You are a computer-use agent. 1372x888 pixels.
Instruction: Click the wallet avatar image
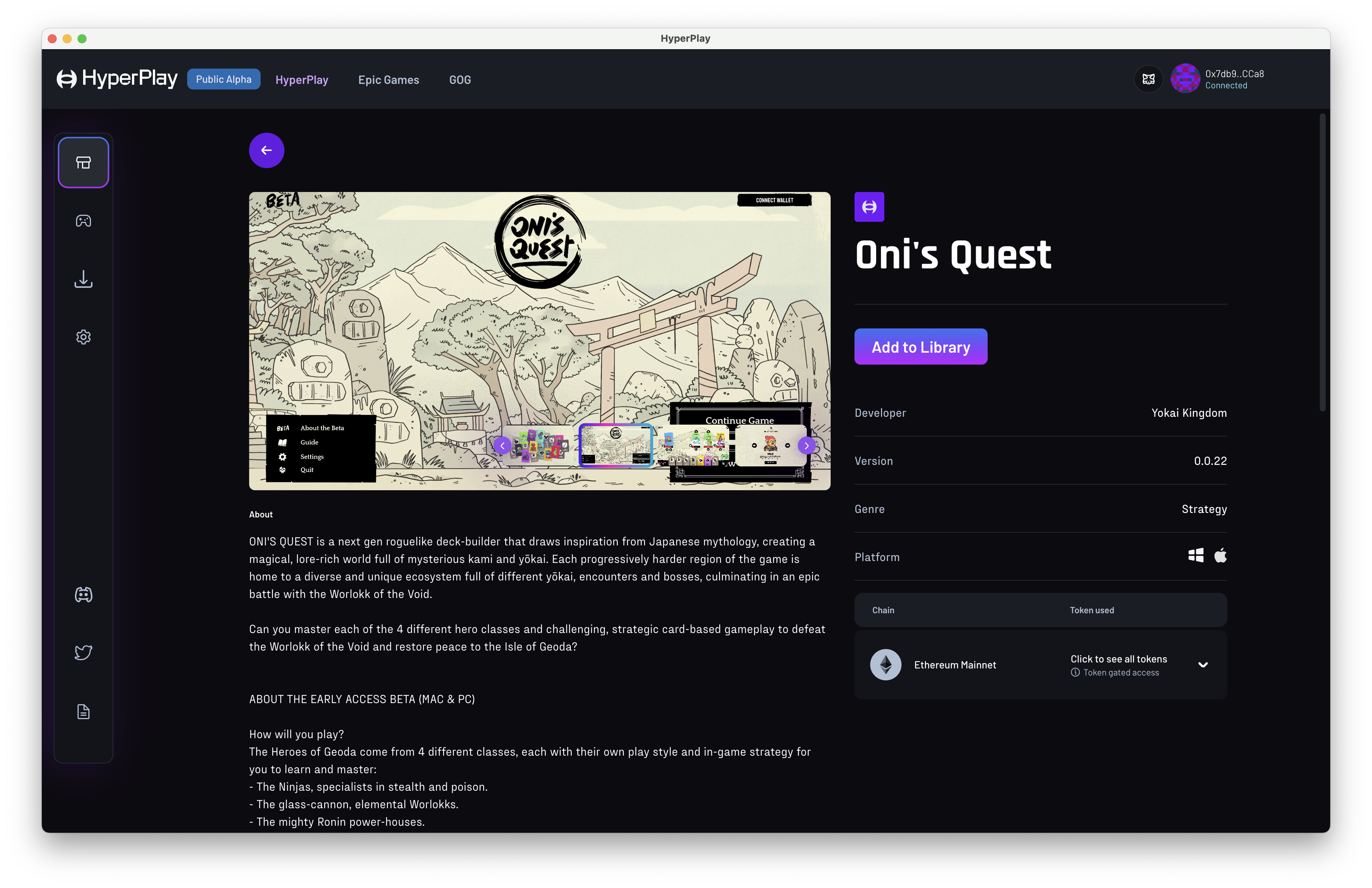1185,78
